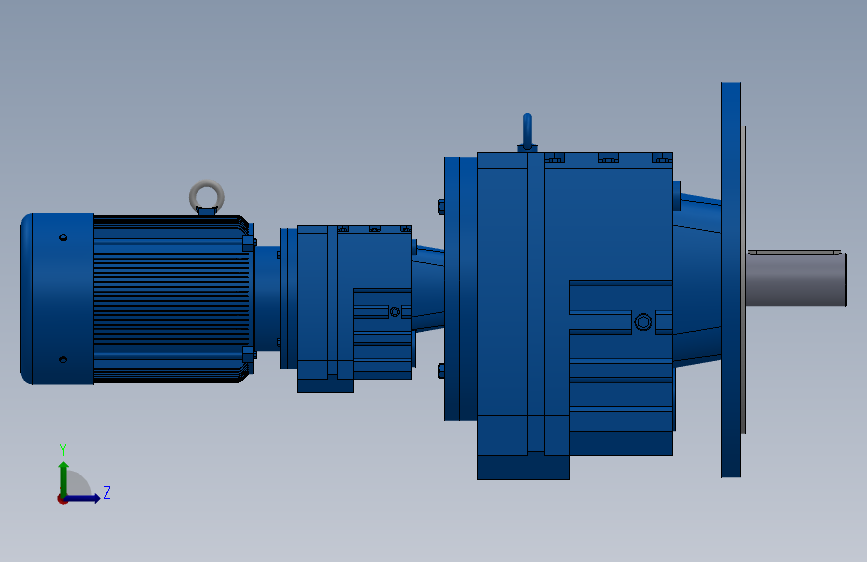Viewport: 867px width, 562px height.
Task: Click the blue Z axis arrow
Action: click(84, 498)
